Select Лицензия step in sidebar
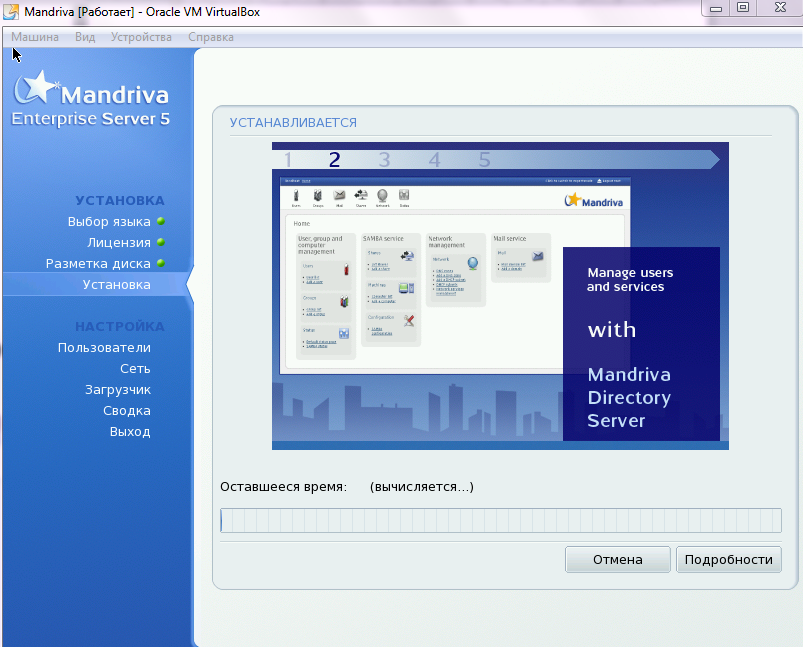The width and height of the screenshot is (803, 647). [x=119, y=243]
